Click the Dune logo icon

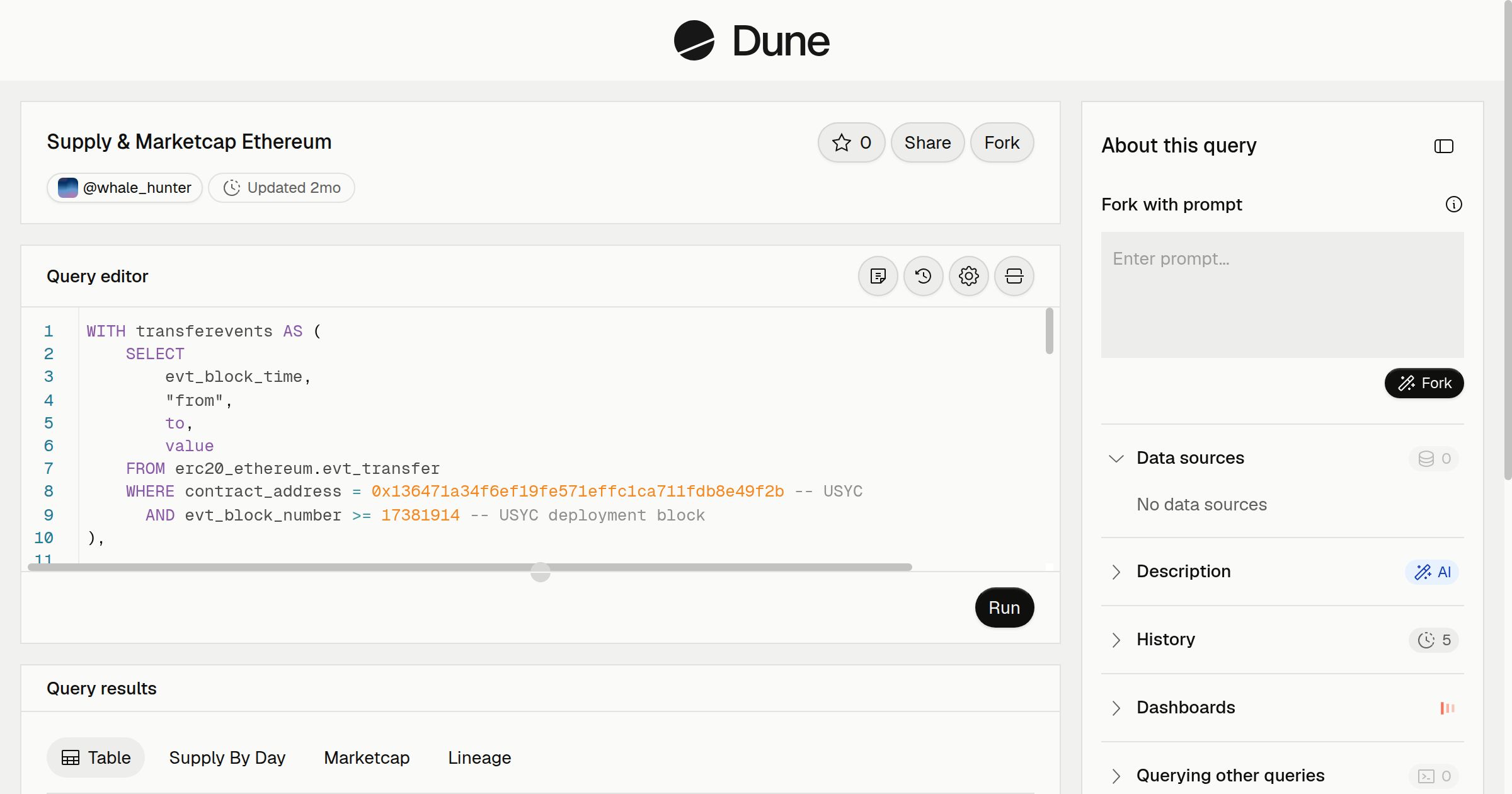pyautogui.click(x=694, y=40)
